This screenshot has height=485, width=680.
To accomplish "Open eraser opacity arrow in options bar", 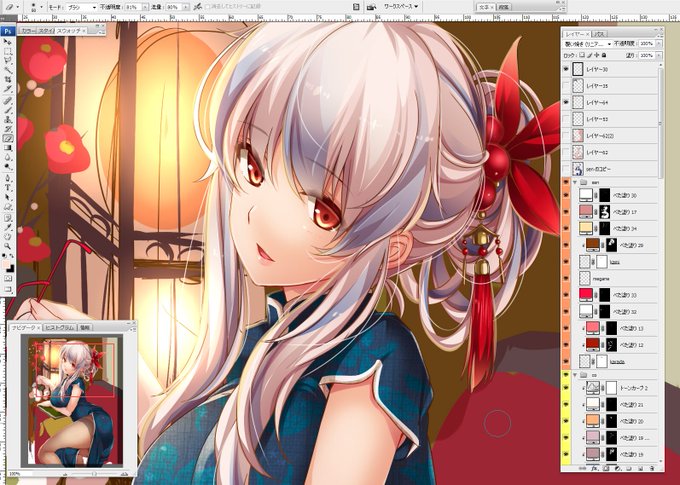I will click(145, 7).
